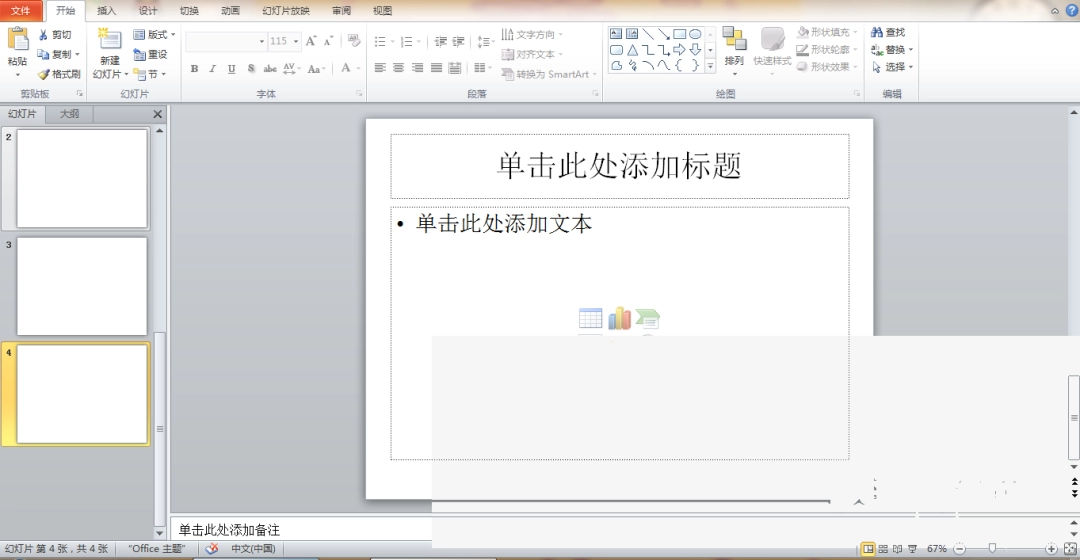
Task: Activate Format Painter (格式刷)
Action: [59, 74]
